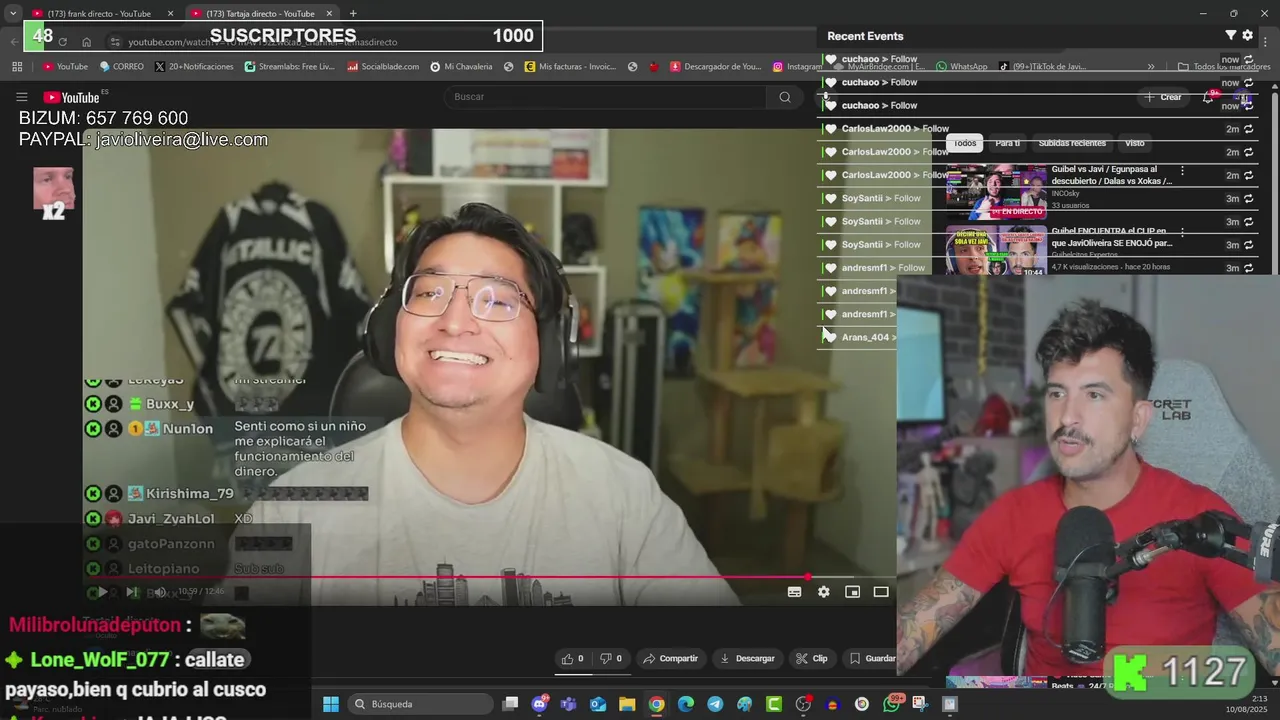
Task: Open WhatsApp from the taskbar
Action: 891,704
